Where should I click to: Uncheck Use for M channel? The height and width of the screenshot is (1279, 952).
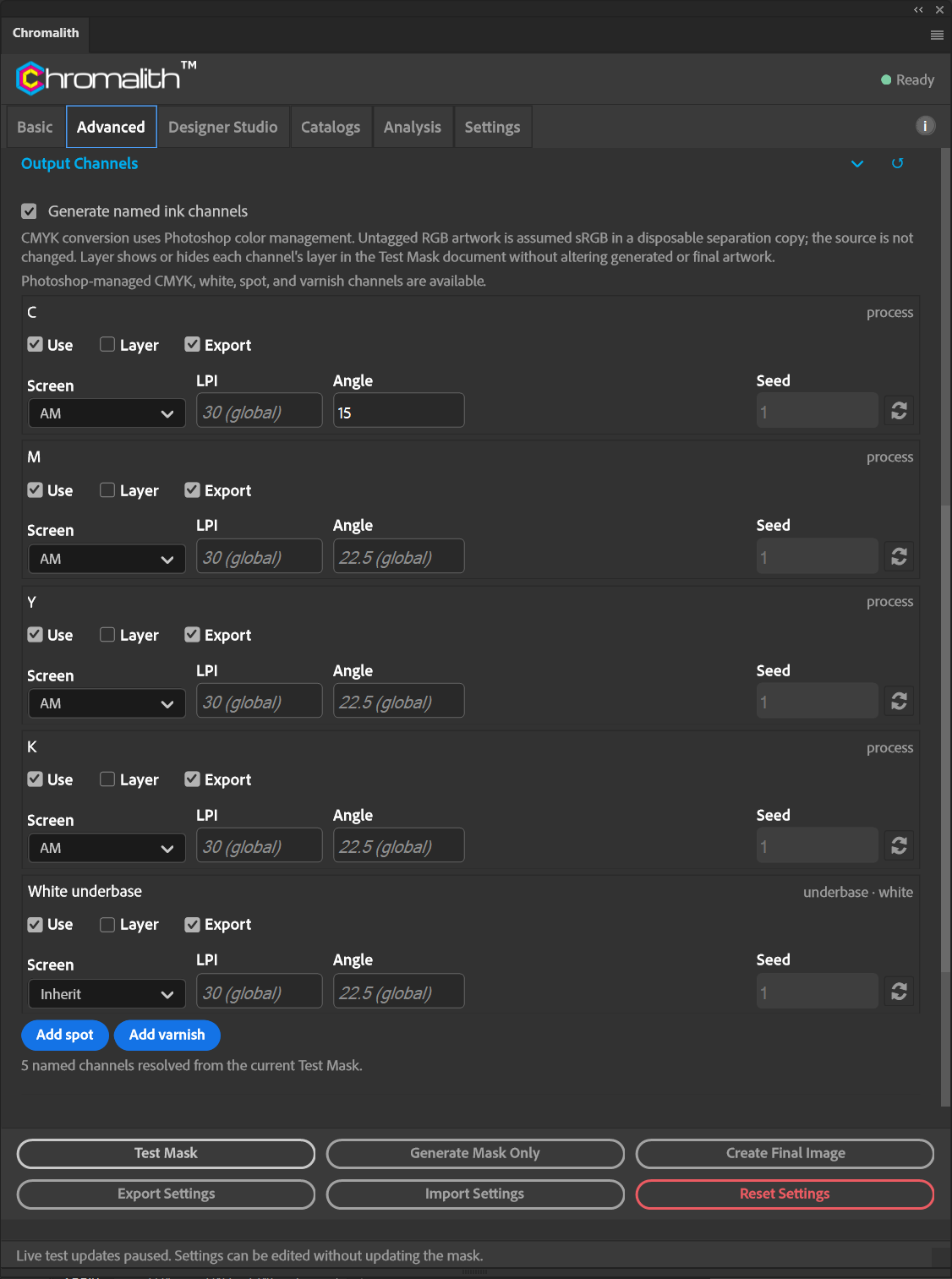pos(35,489)
